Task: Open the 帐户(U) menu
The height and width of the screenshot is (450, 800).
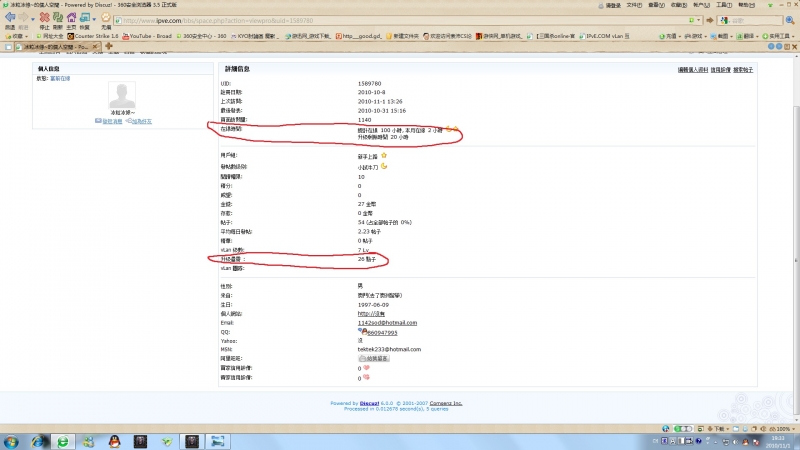Action: coord(701,5)
